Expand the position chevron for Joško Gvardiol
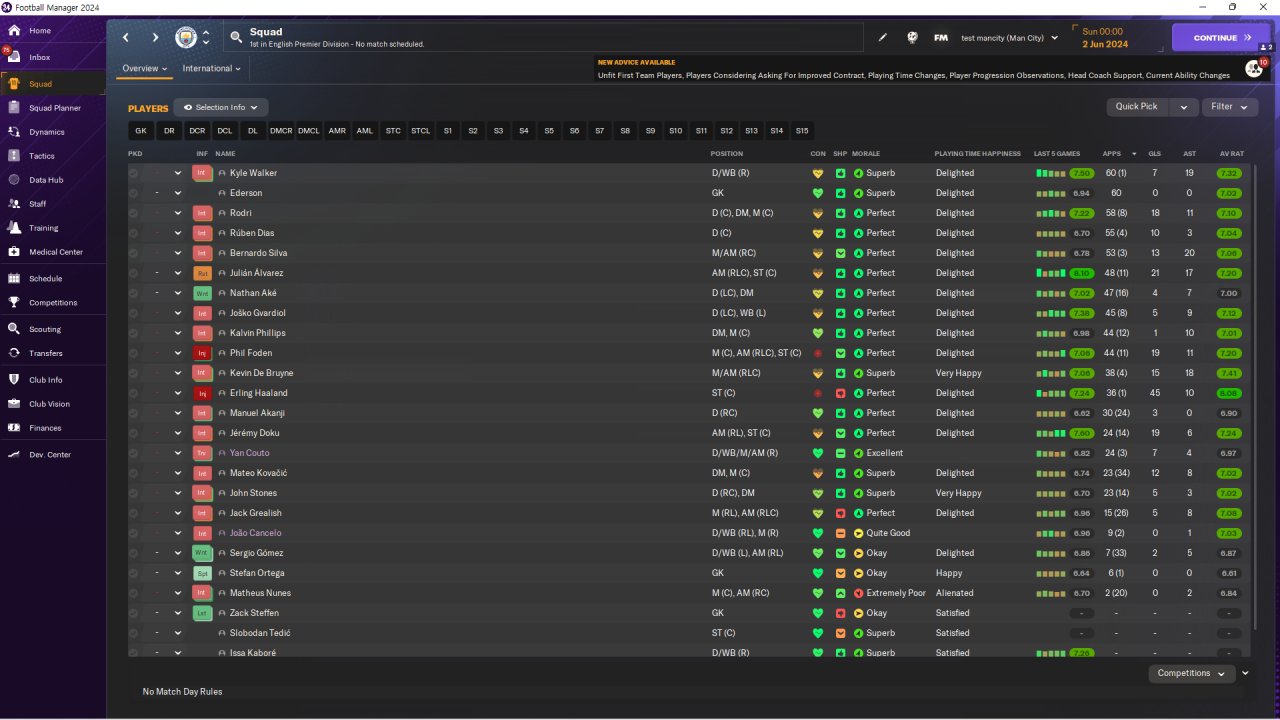This screenshot has width=1280, height=720. [x=178, y=313]
